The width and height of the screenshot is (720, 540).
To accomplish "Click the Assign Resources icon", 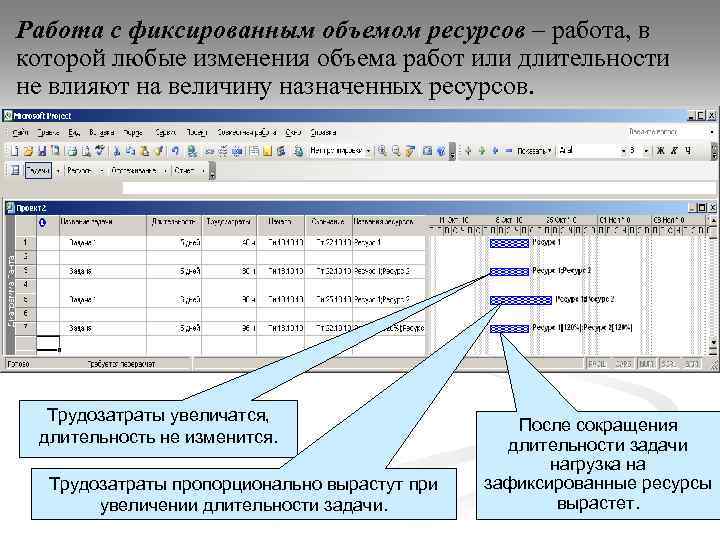I will point(281,151).
